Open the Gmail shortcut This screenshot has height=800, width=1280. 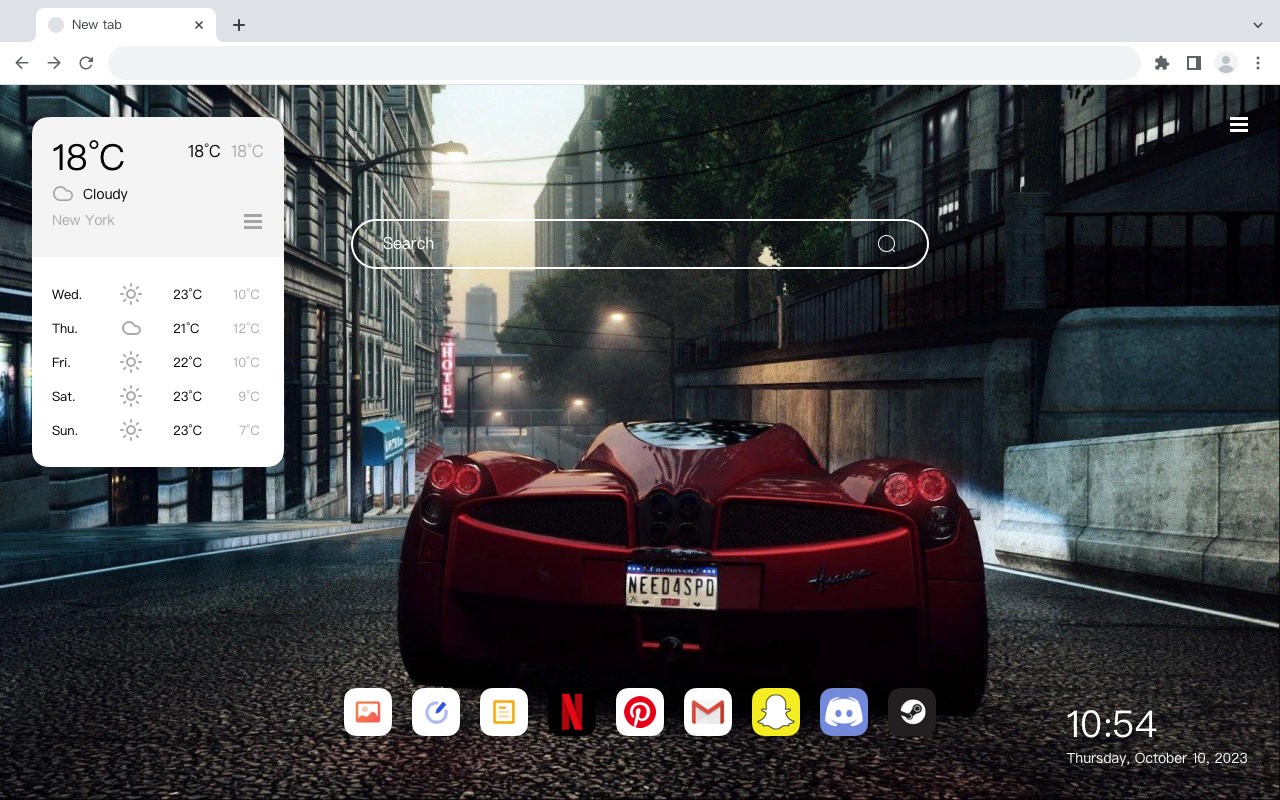point(708,712)
